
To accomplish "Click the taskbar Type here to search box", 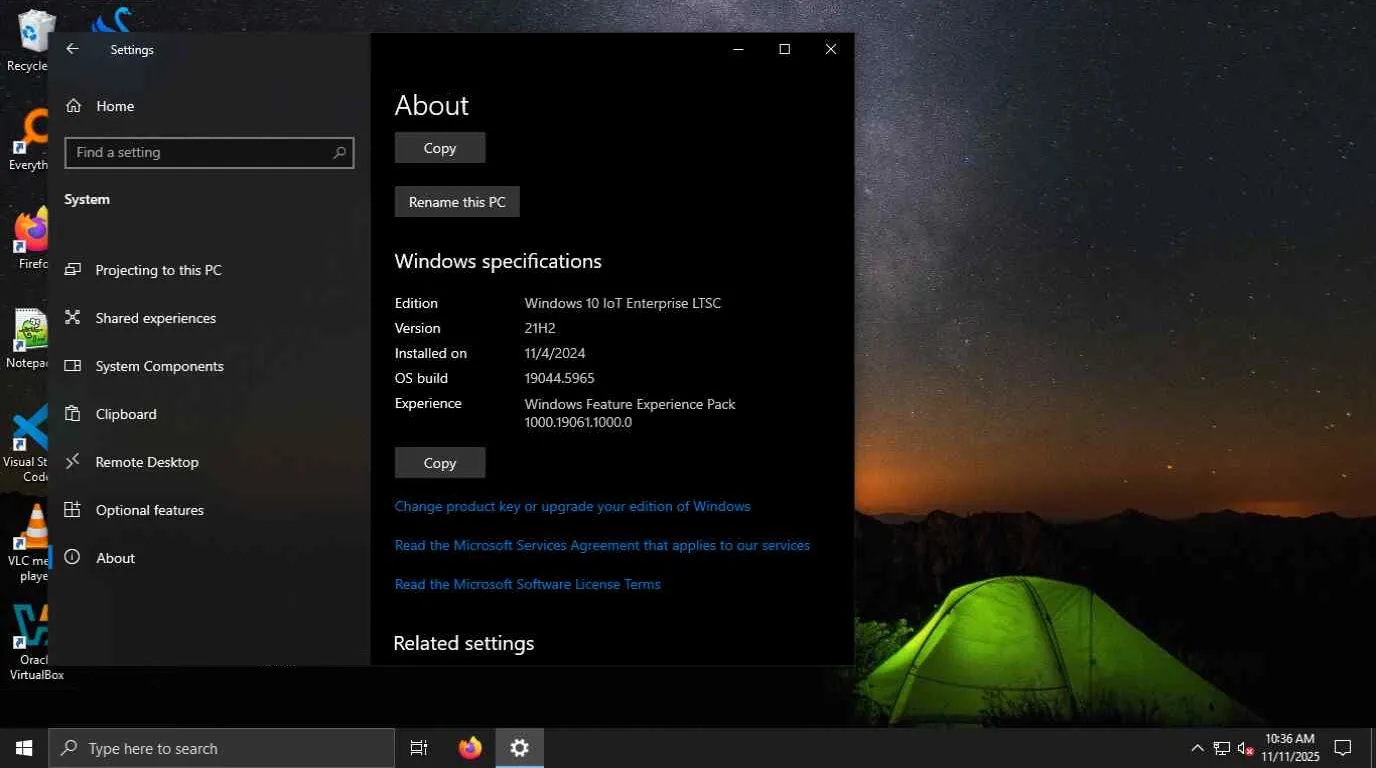I will (221, 748).
